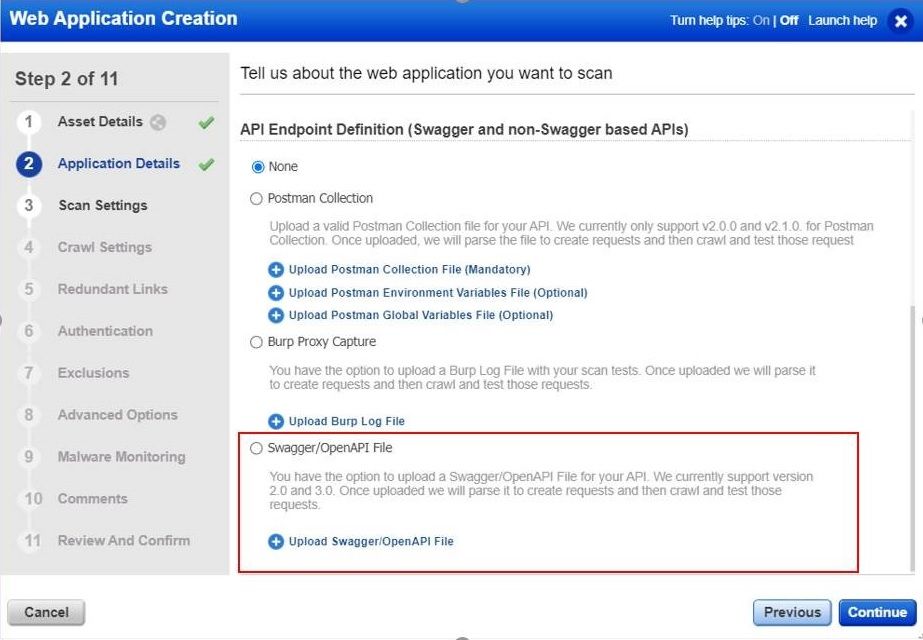
Task: Turn help tips Off
Action: point(789,21)
